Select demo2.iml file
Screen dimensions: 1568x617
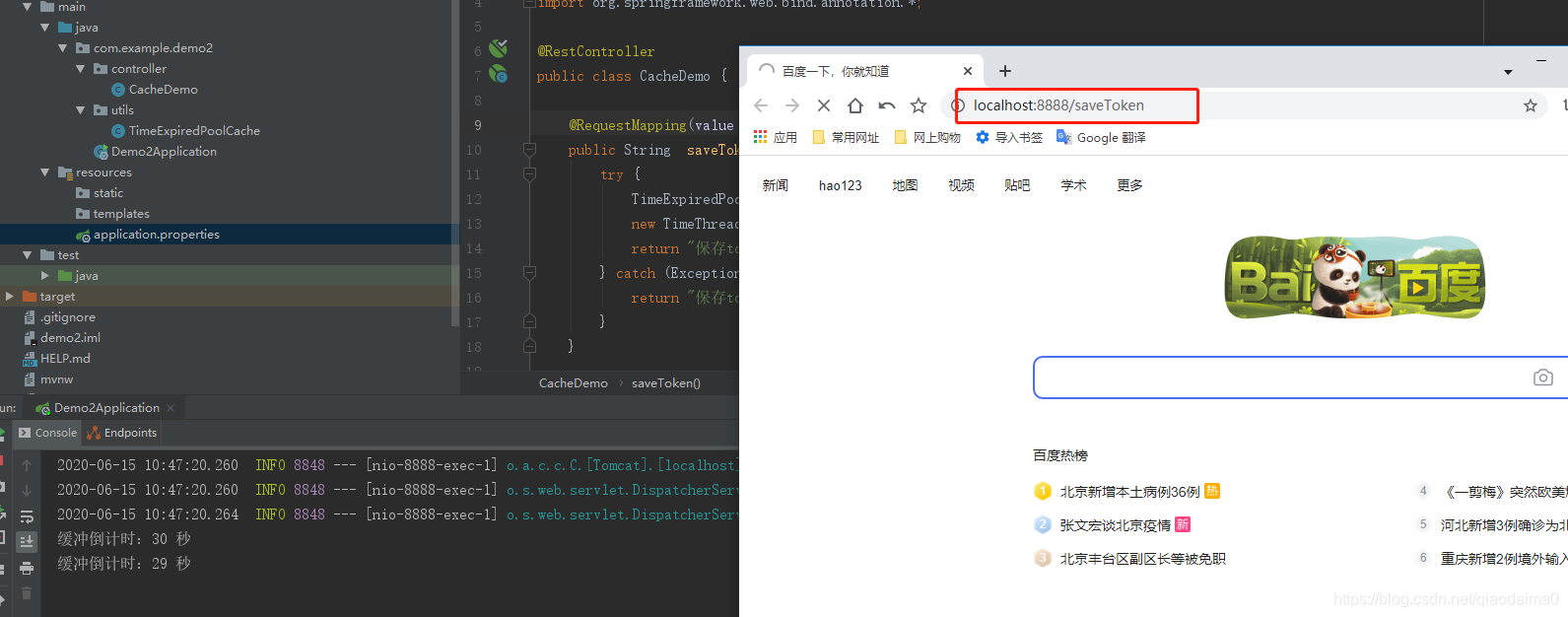click(61, 338)
